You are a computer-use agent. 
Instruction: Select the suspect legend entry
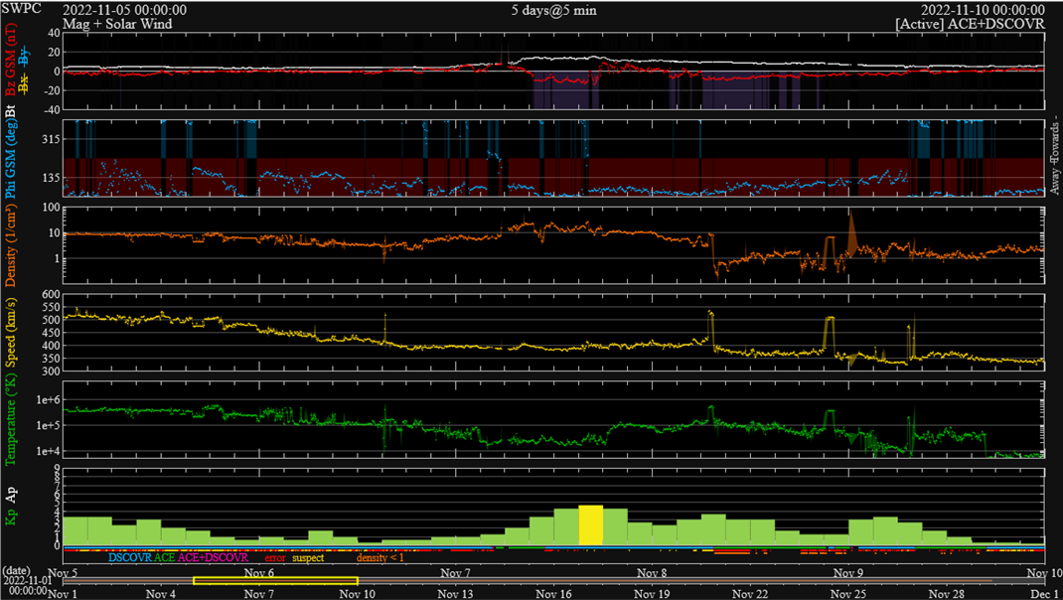[x=308, y=557]
